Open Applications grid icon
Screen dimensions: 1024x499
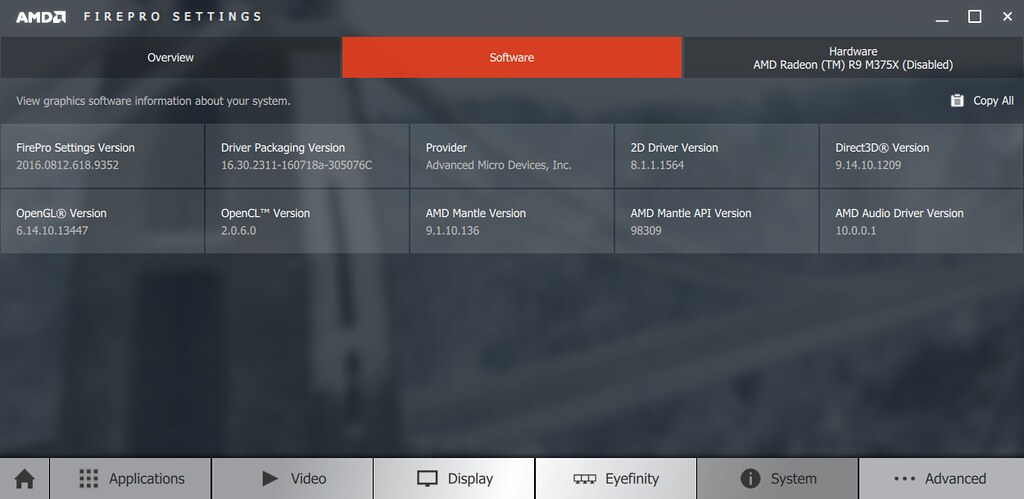88,479
